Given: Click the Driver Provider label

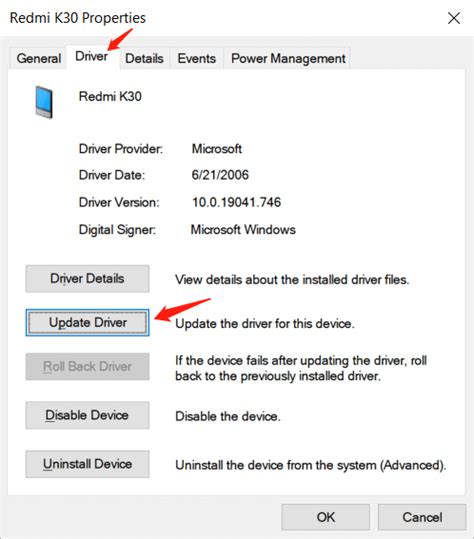Looking at the screenshot, I should (121, 149).
